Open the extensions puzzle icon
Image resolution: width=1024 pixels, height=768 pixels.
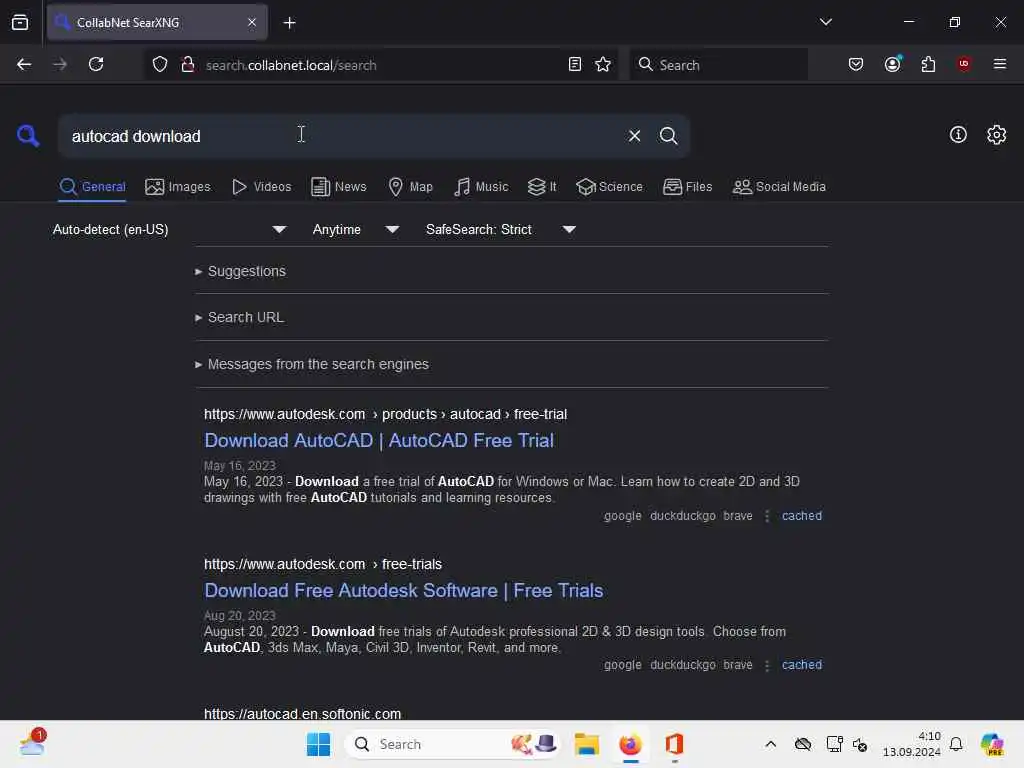tap(928, 64)
